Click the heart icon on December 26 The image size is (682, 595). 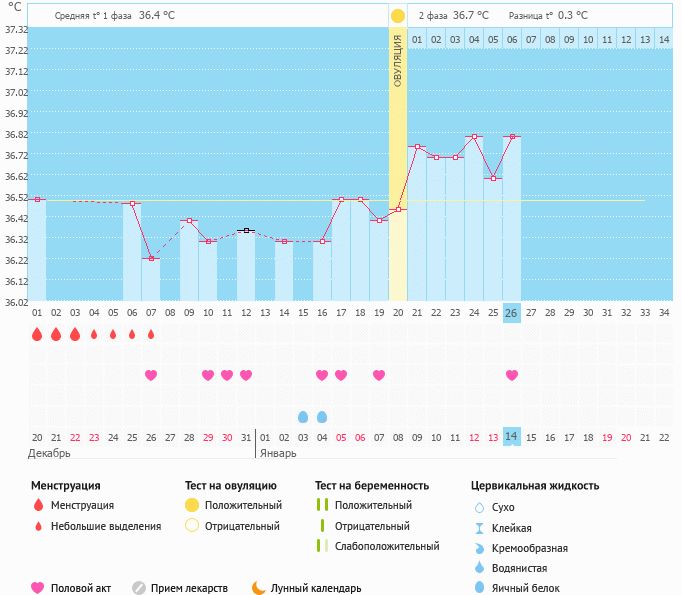pos(151,375)
